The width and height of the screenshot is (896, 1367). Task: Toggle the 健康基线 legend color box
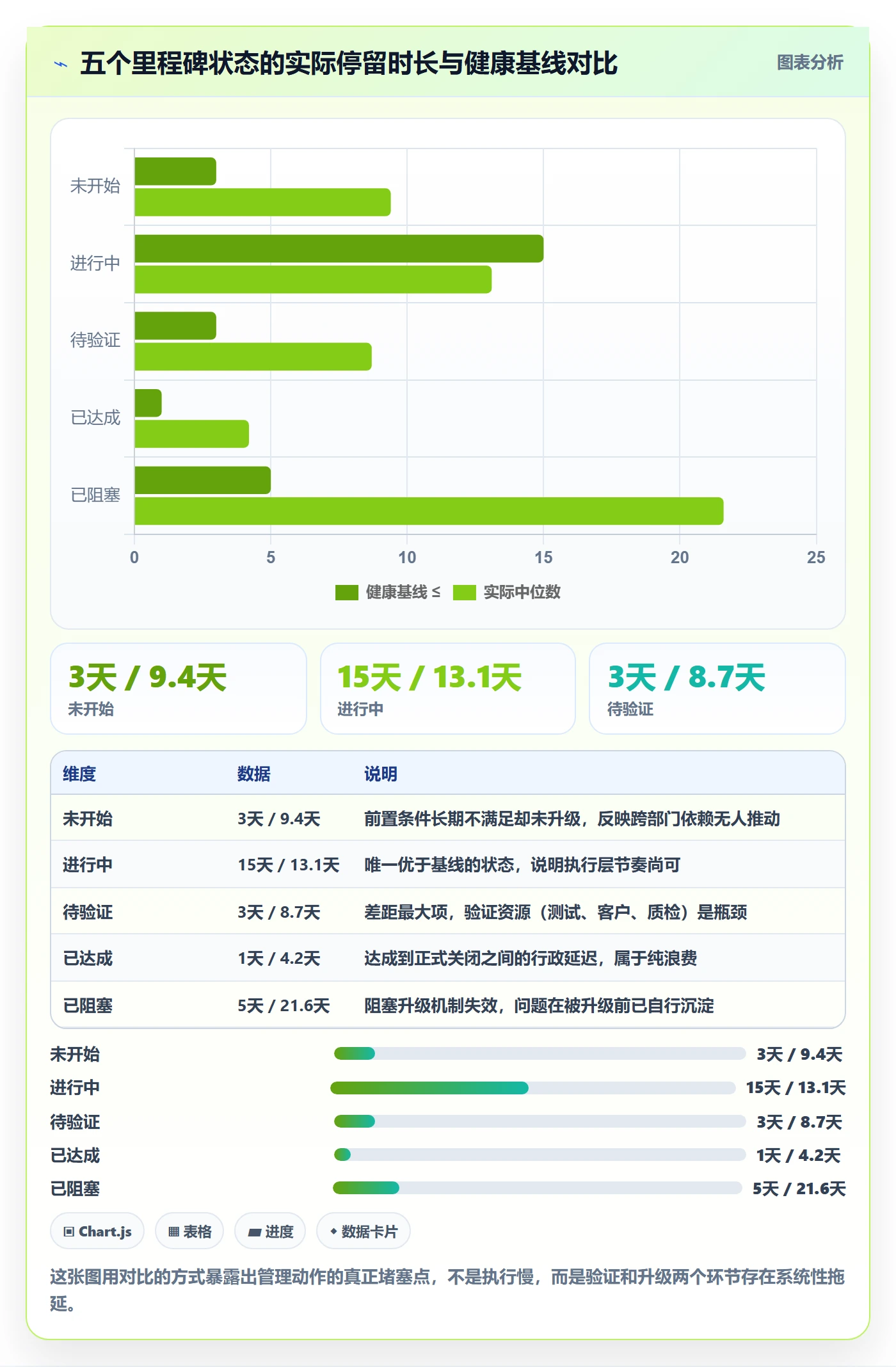pyautogui.click(x=346, y=593)
